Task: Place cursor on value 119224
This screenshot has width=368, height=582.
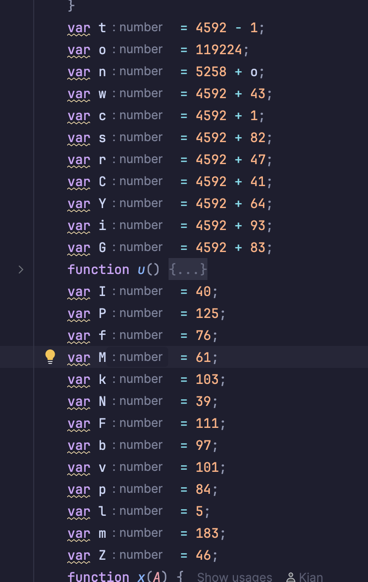Action: (x=219, y=50)
